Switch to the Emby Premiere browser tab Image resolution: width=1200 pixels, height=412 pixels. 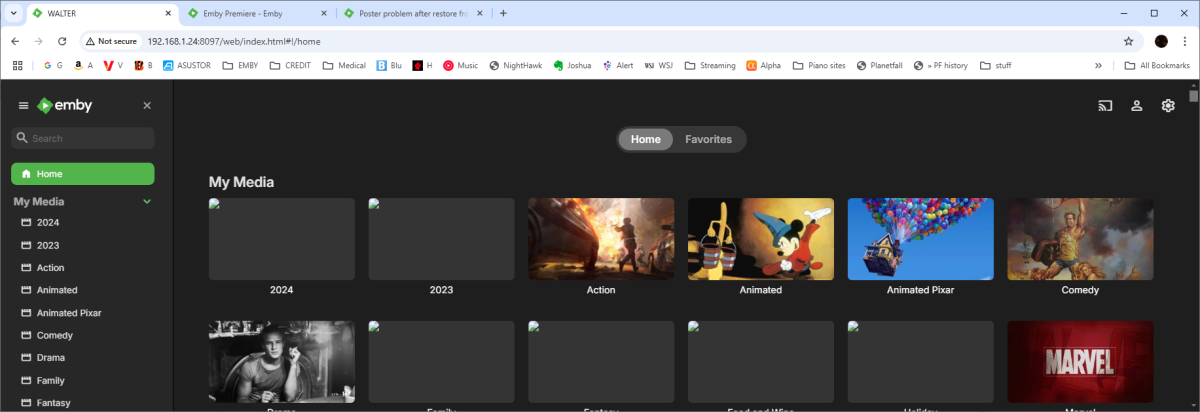[255, 13]
